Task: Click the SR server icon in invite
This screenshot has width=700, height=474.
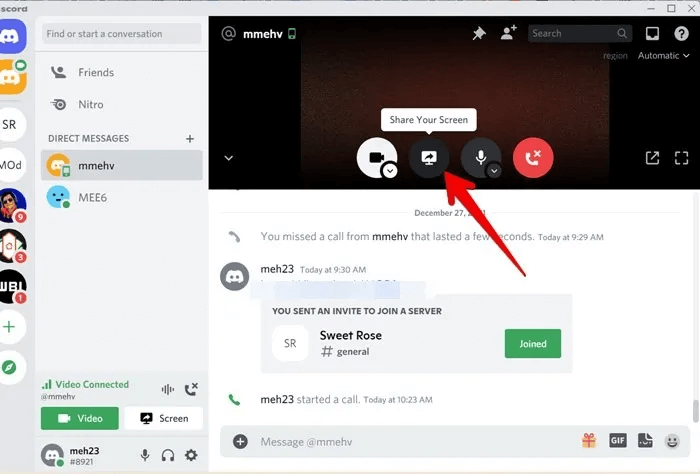Action: [290, 343]
